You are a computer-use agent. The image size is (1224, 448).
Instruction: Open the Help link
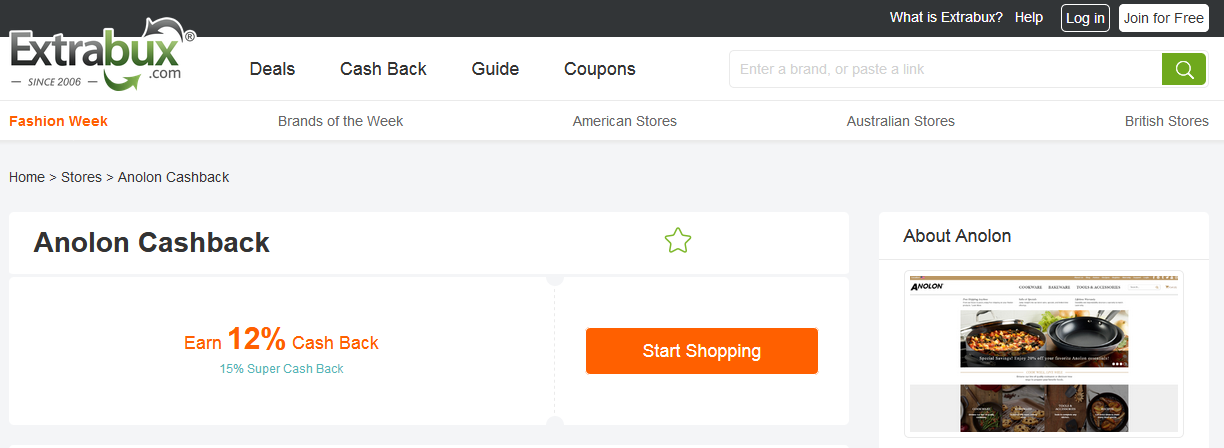[1029, 18]
